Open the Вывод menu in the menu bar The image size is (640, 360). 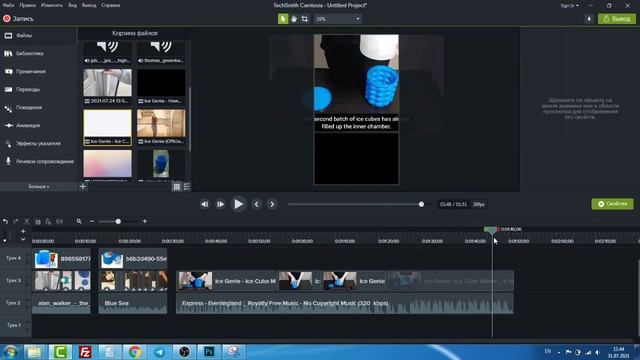(89, 5)
